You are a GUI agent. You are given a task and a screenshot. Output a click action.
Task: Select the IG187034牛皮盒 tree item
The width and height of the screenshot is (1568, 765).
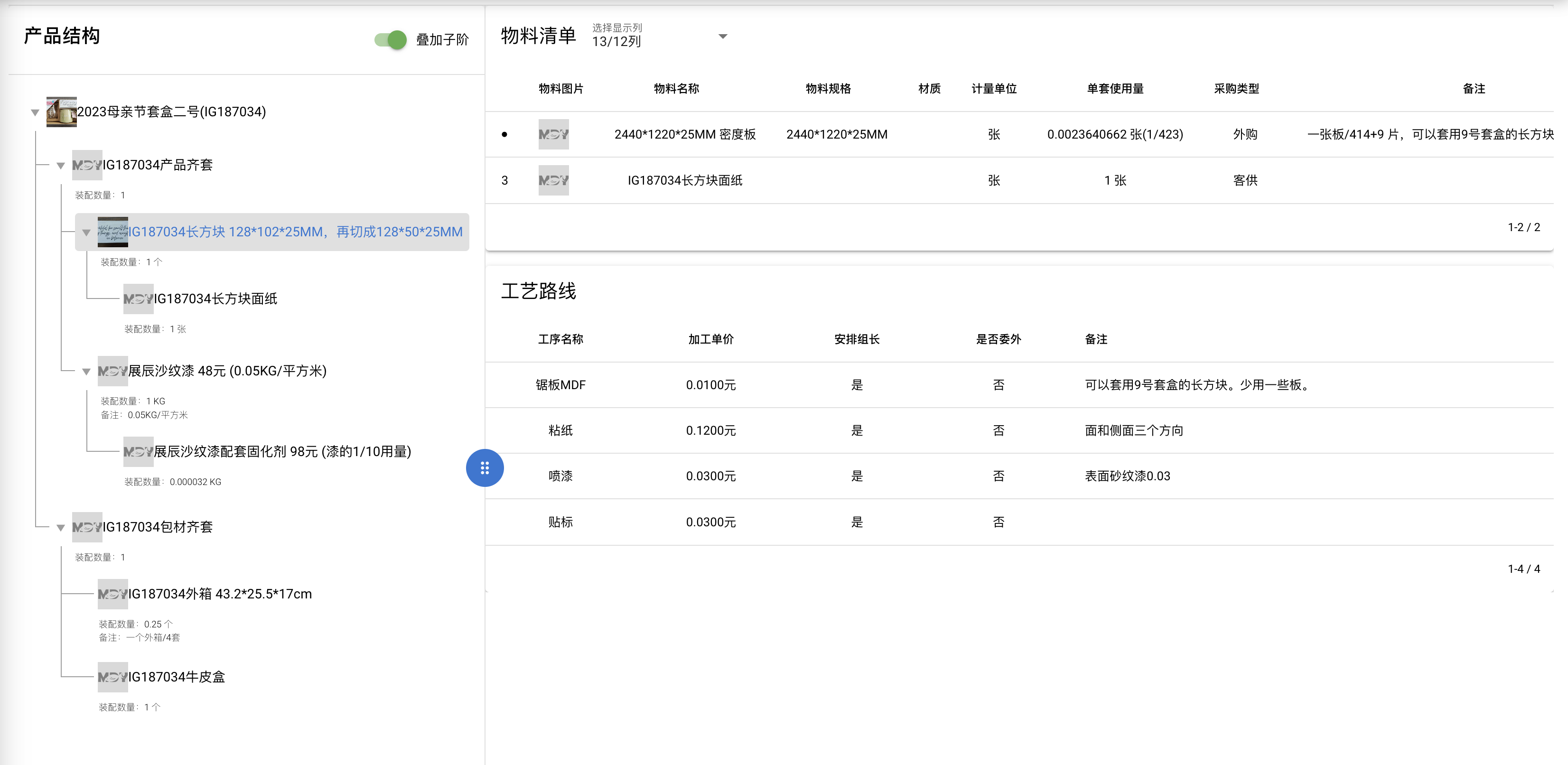point(177,677)
